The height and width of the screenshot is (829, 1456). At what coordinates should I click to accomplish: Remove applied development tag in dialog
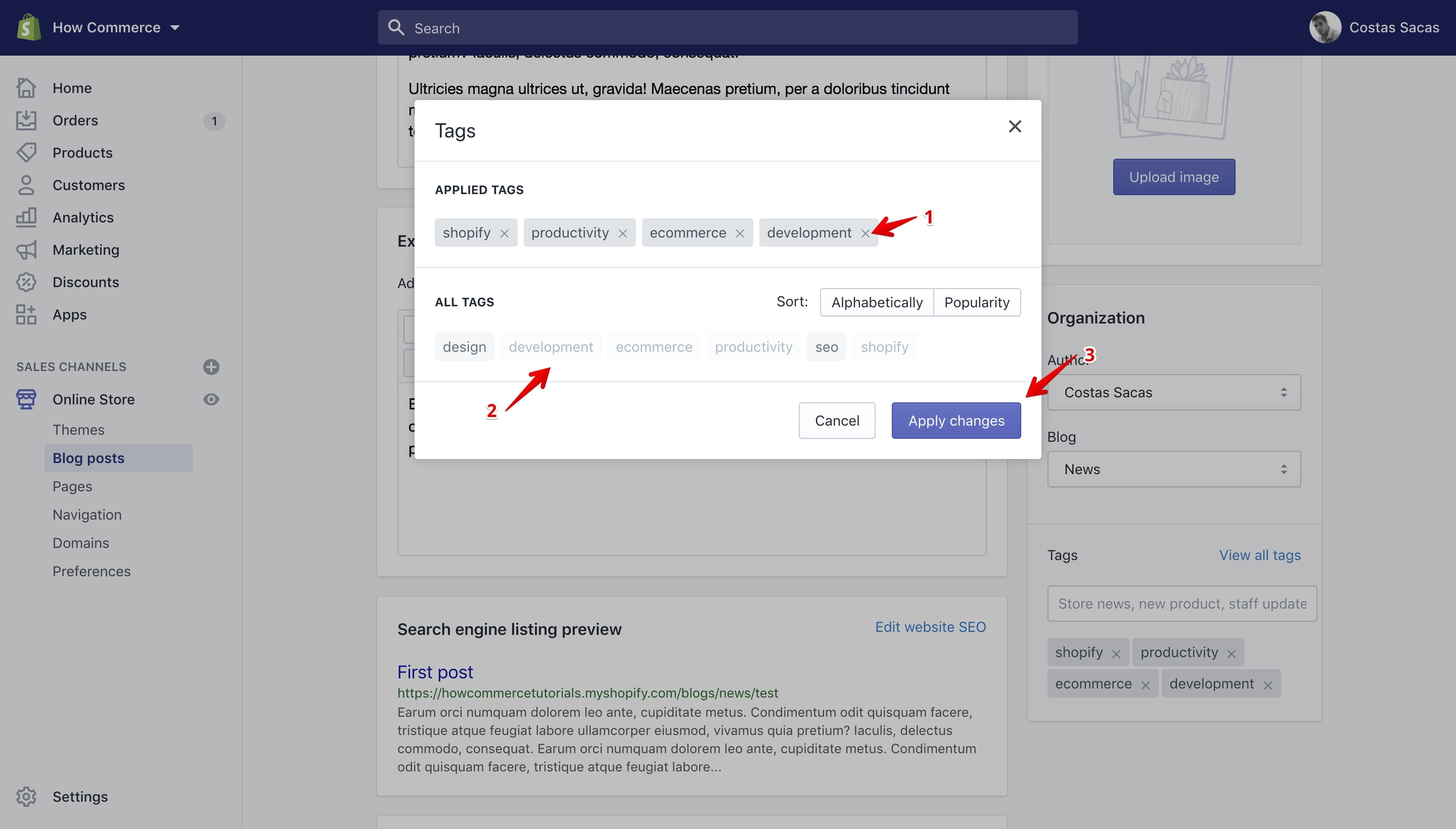865,234
